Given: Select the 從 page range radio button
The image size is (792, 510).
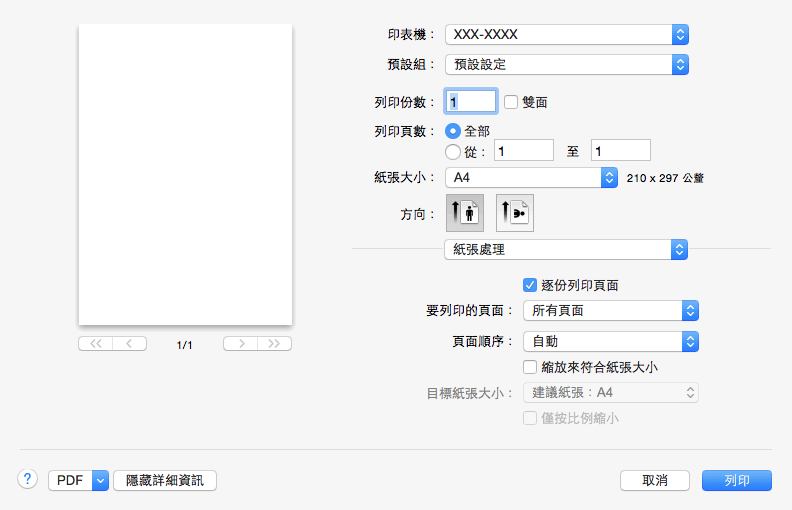Looking at the screenshot, I should click(453, 151).
